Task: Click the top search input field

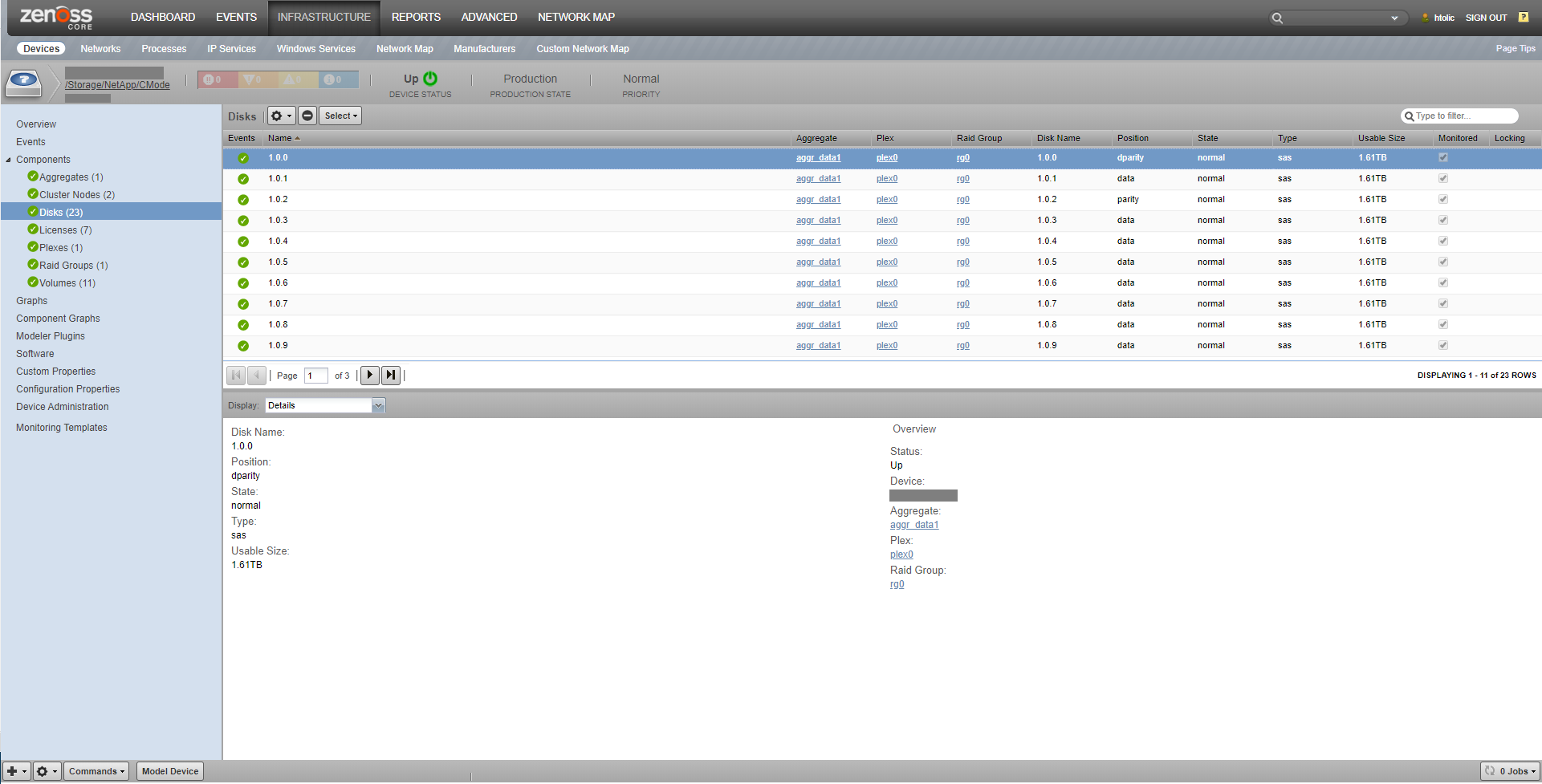Action: pos(1337,18)
